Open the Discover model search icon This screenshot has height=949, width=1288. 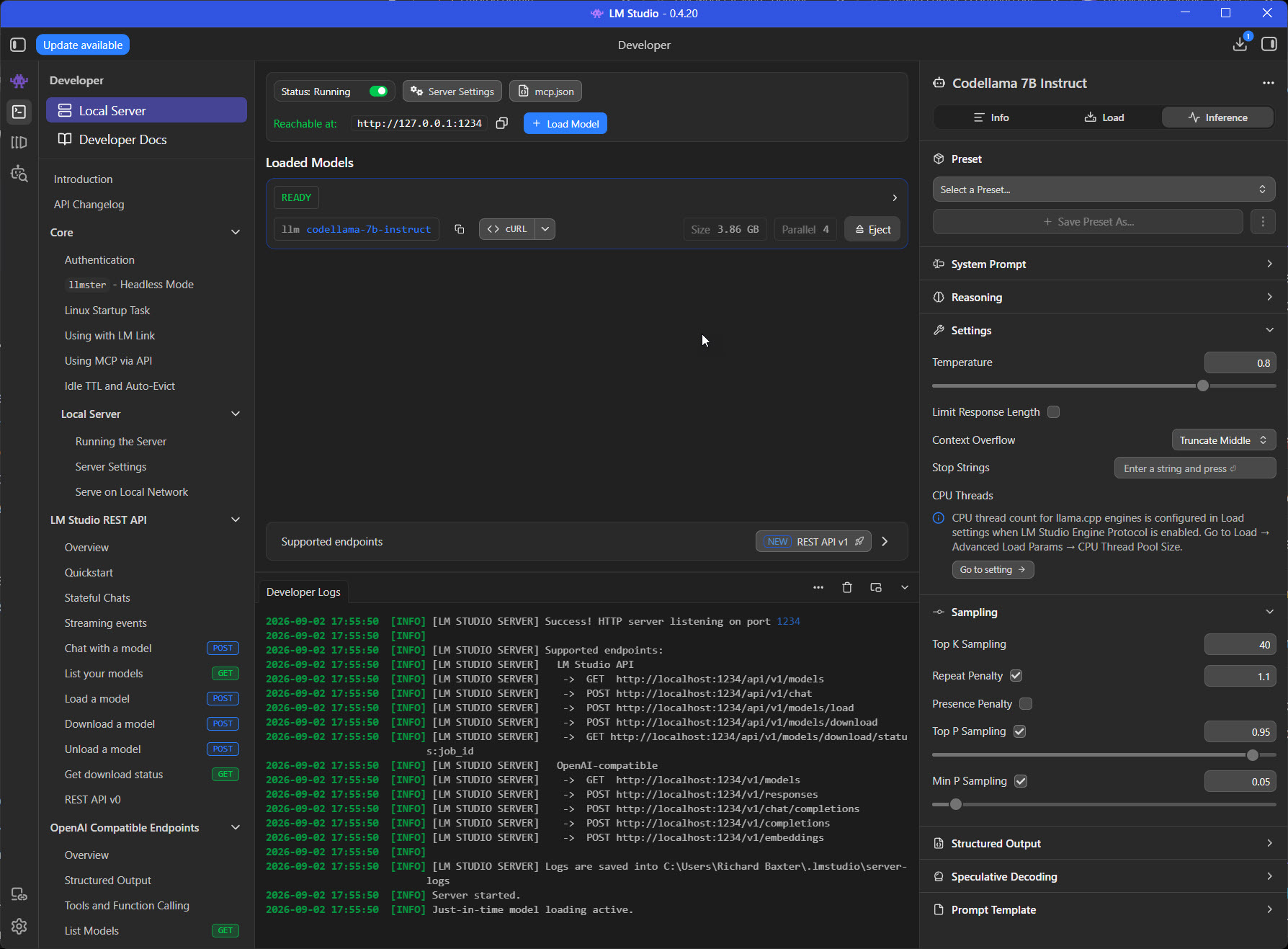(x=19, y=174)
